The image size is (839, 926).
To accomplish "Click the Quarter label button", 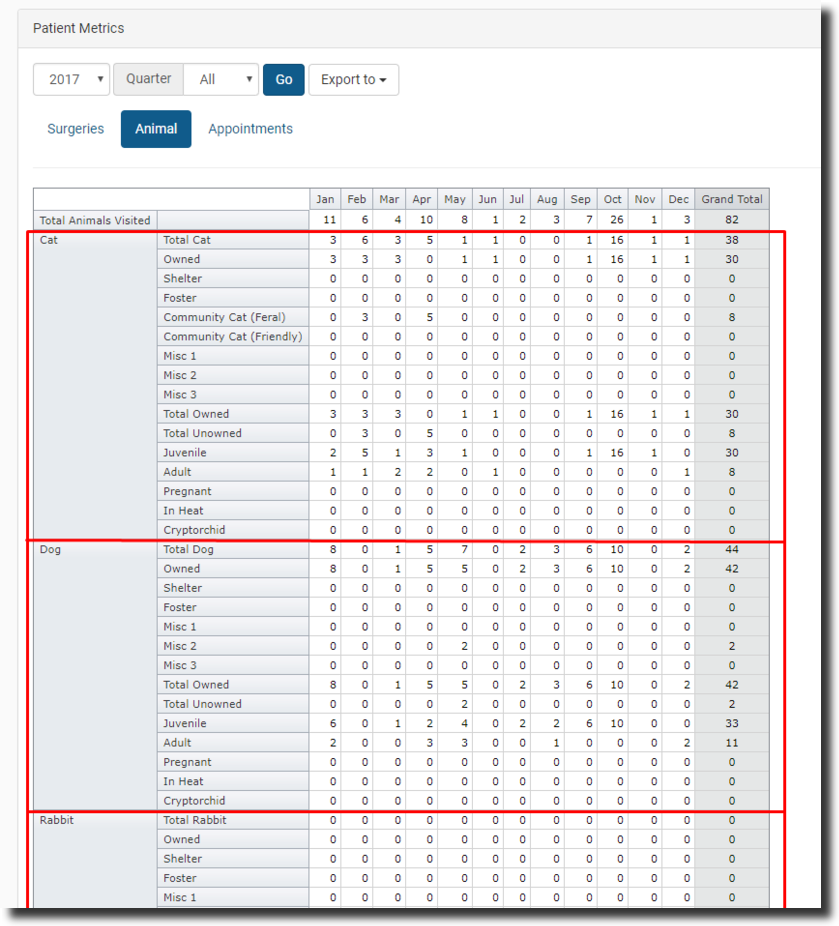I will [148, 79].
